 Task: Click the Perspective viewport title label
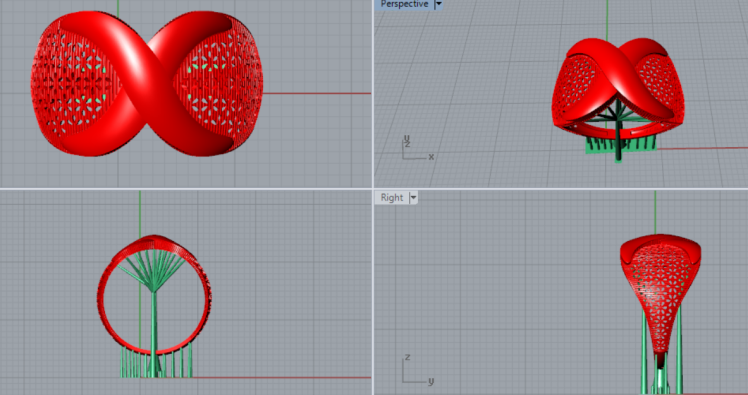click(x=405, y=4)
